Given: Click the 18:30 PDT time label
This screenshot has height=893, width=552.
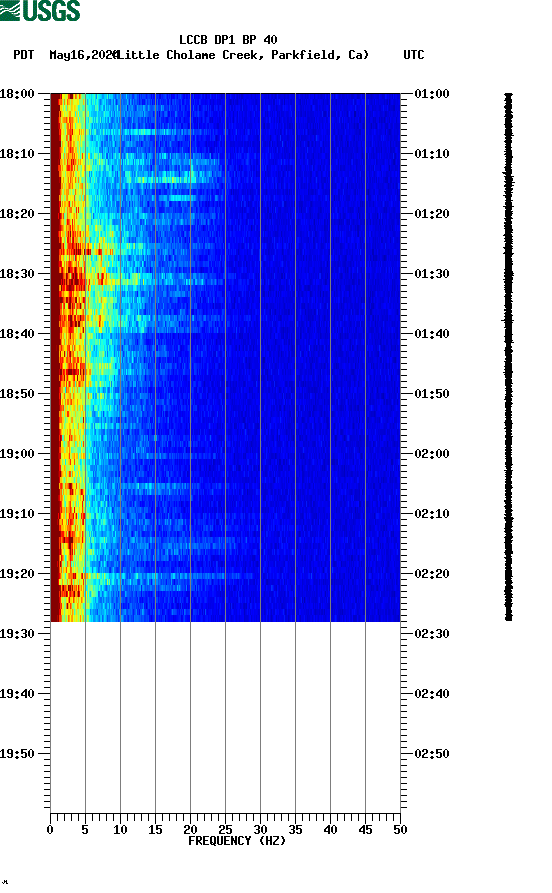Looking at the screenshot, I should tap(17, 273).
